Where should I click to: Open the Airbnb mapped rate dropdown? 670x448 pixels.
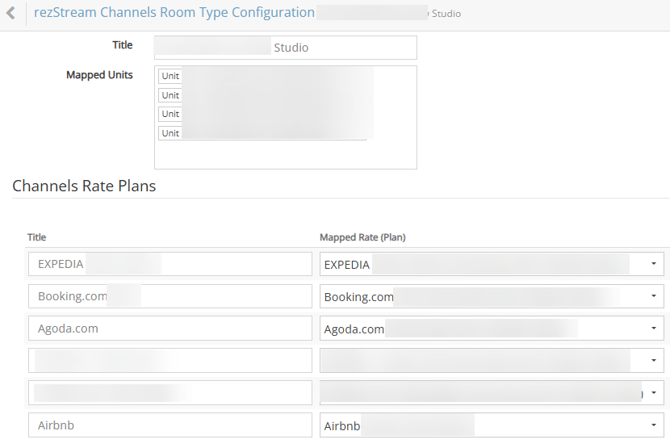pos(491,425)
